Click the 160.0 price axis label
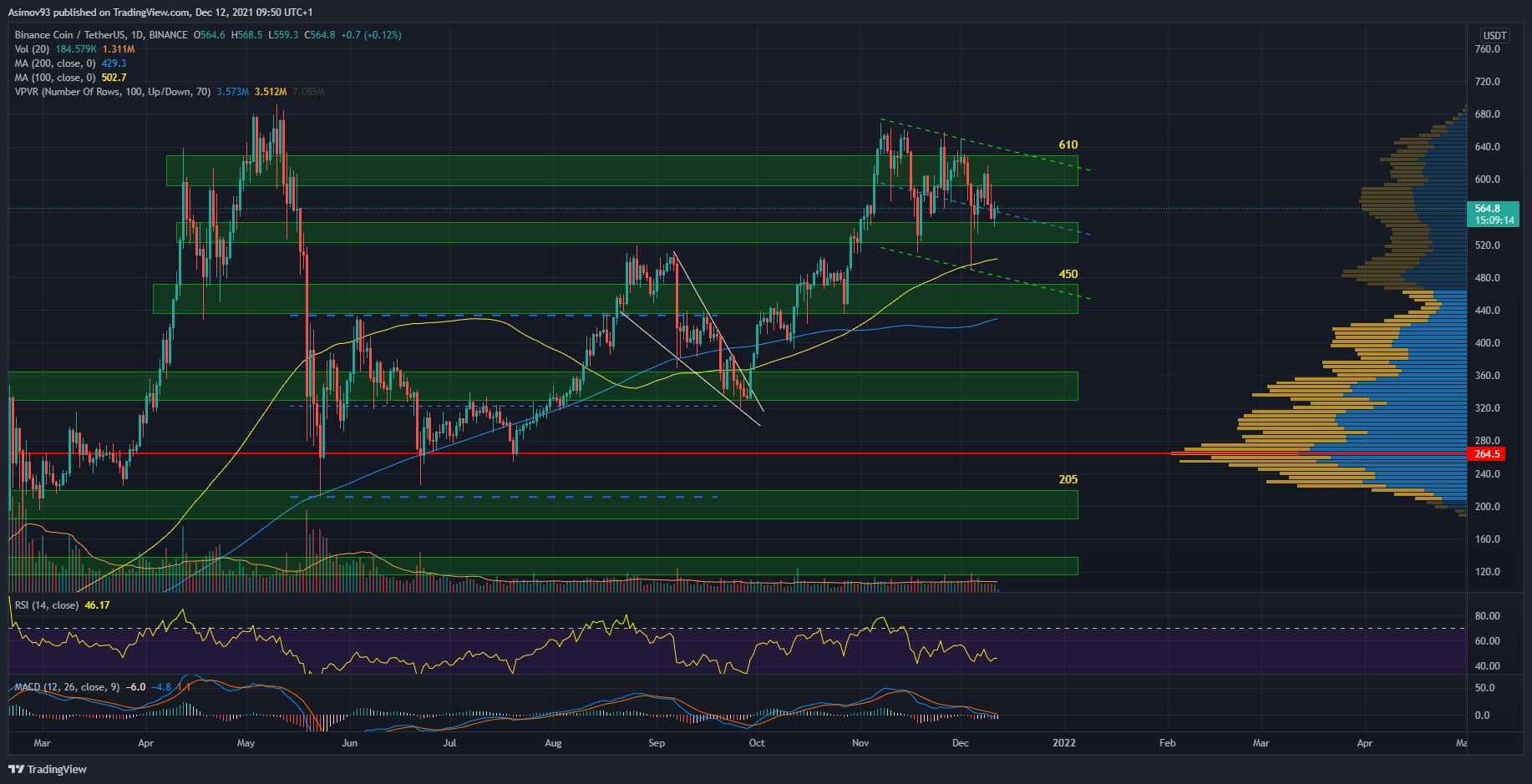 coord(1488,539)
